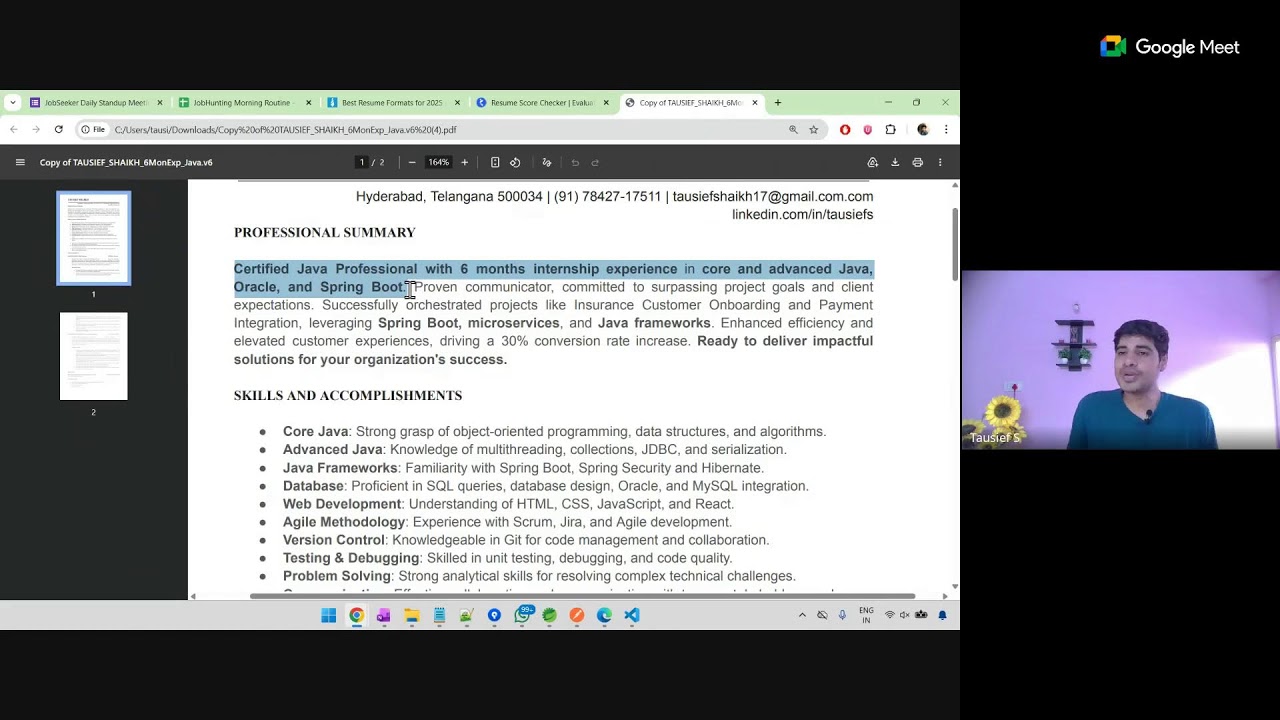Open Microsoft Edge from taskbar
Viewport: 1280px width, 720px height.
pos(604,615)
